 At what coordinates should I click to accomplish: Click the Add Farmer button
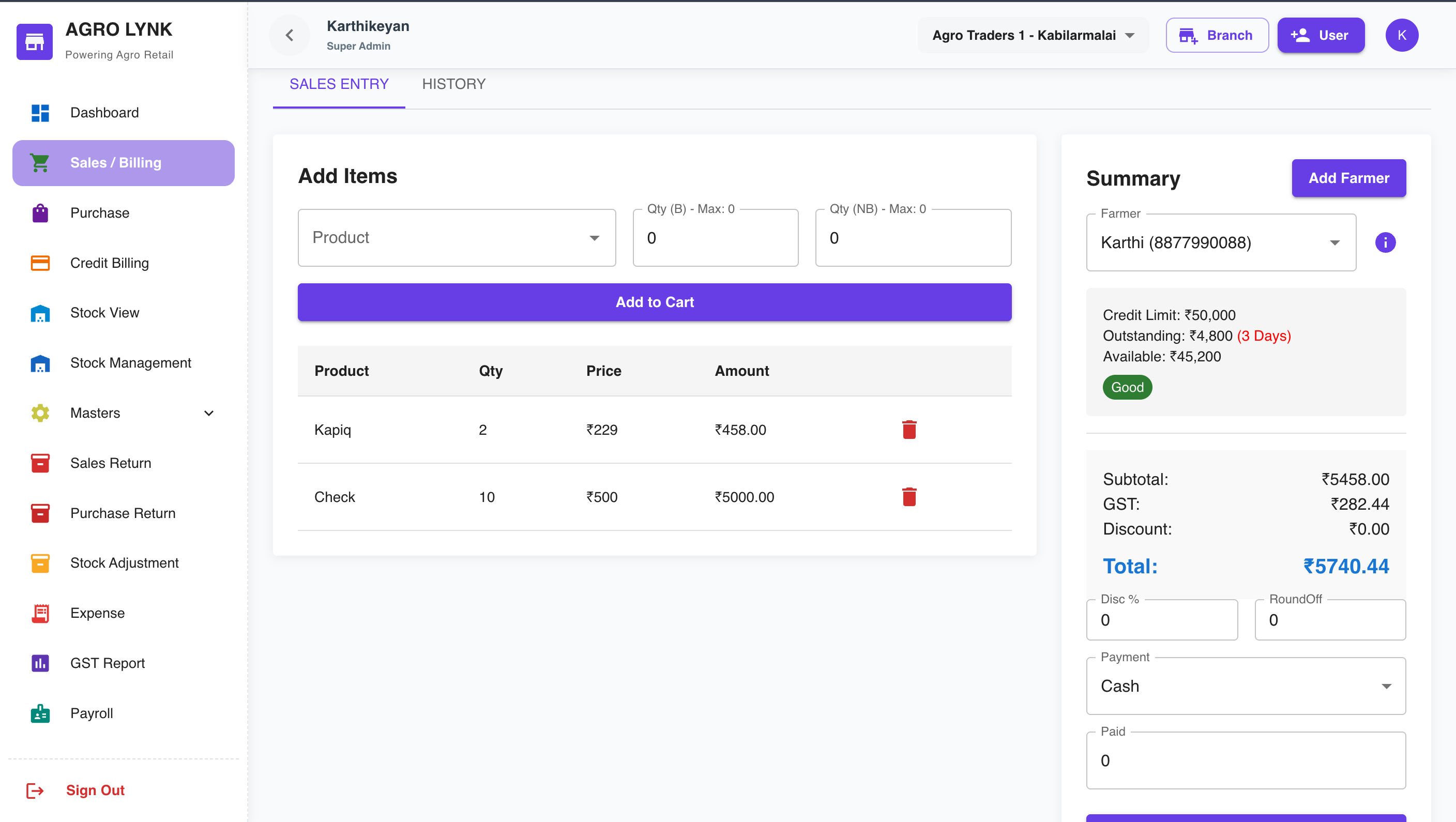click(1348, 178)
